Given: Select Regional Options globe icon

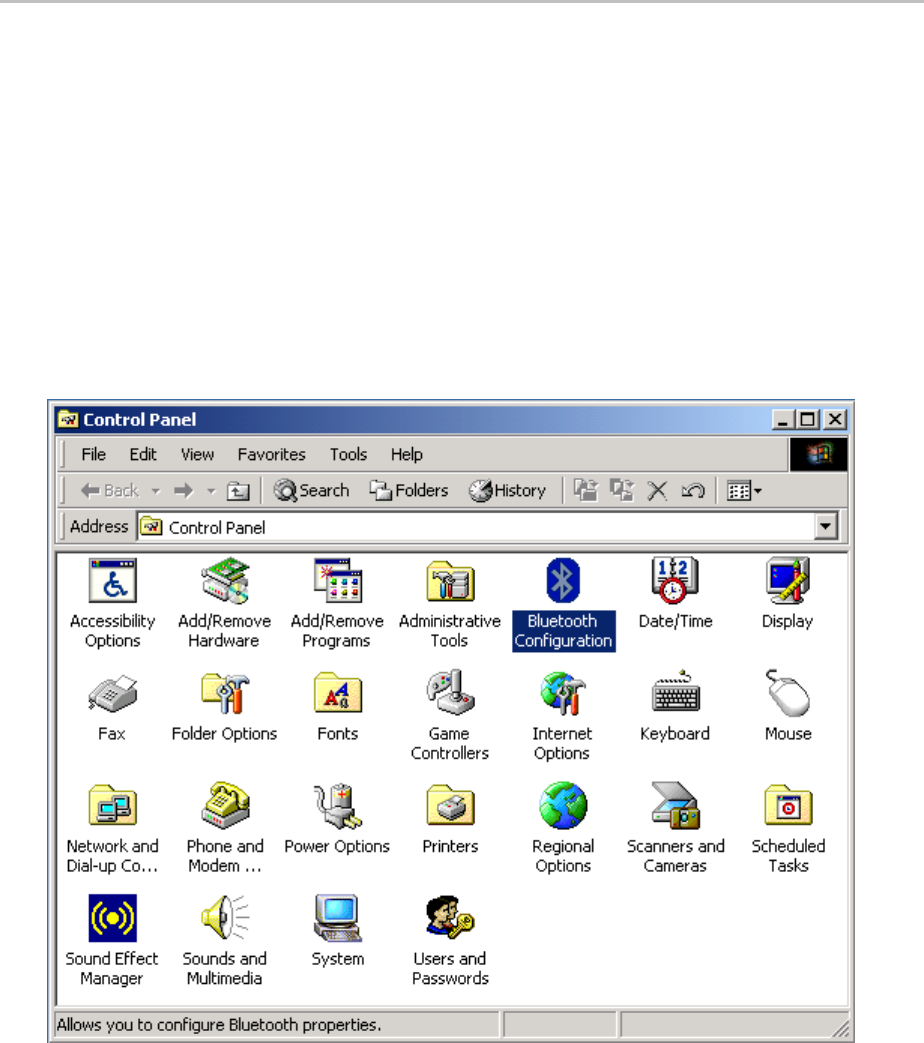Looking at the screenshot, I should click(x=563, y=806).
